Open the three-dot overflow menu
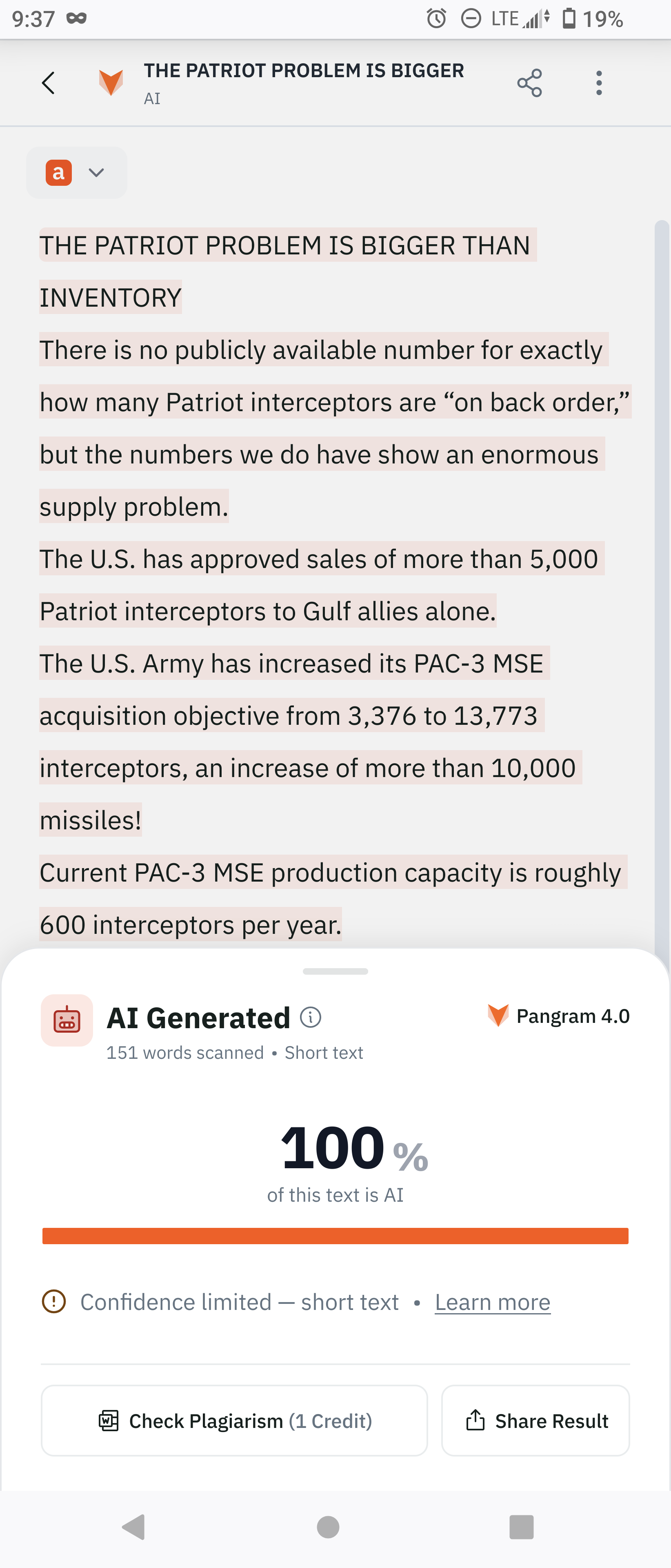Image resolution: width=671 pixels, height=1568 pixels. click(x=599, y=83)
